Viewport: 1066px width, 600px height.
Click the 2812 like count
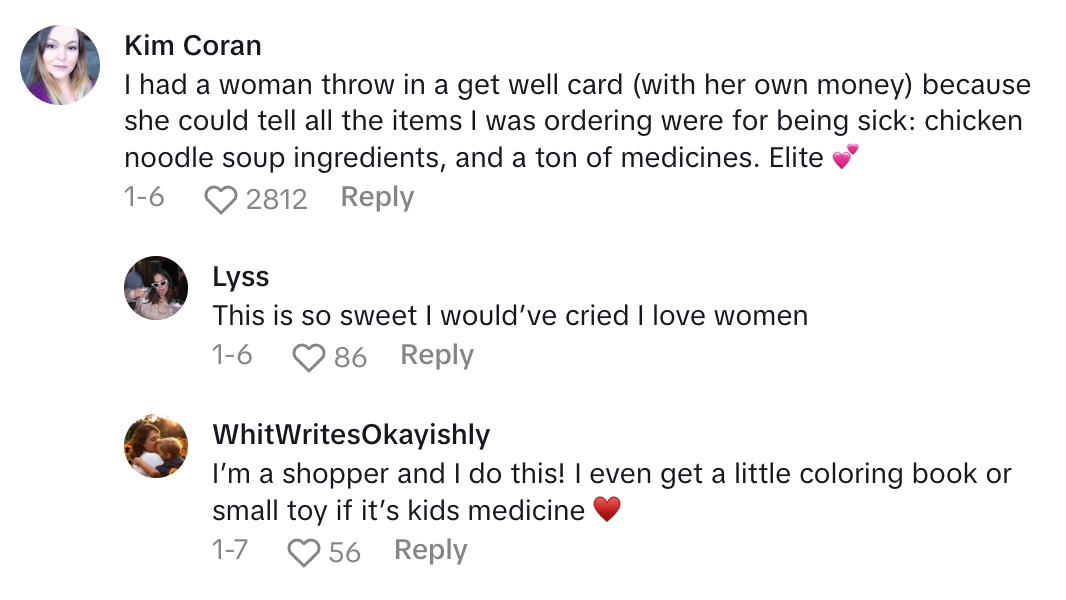(277, 200)
